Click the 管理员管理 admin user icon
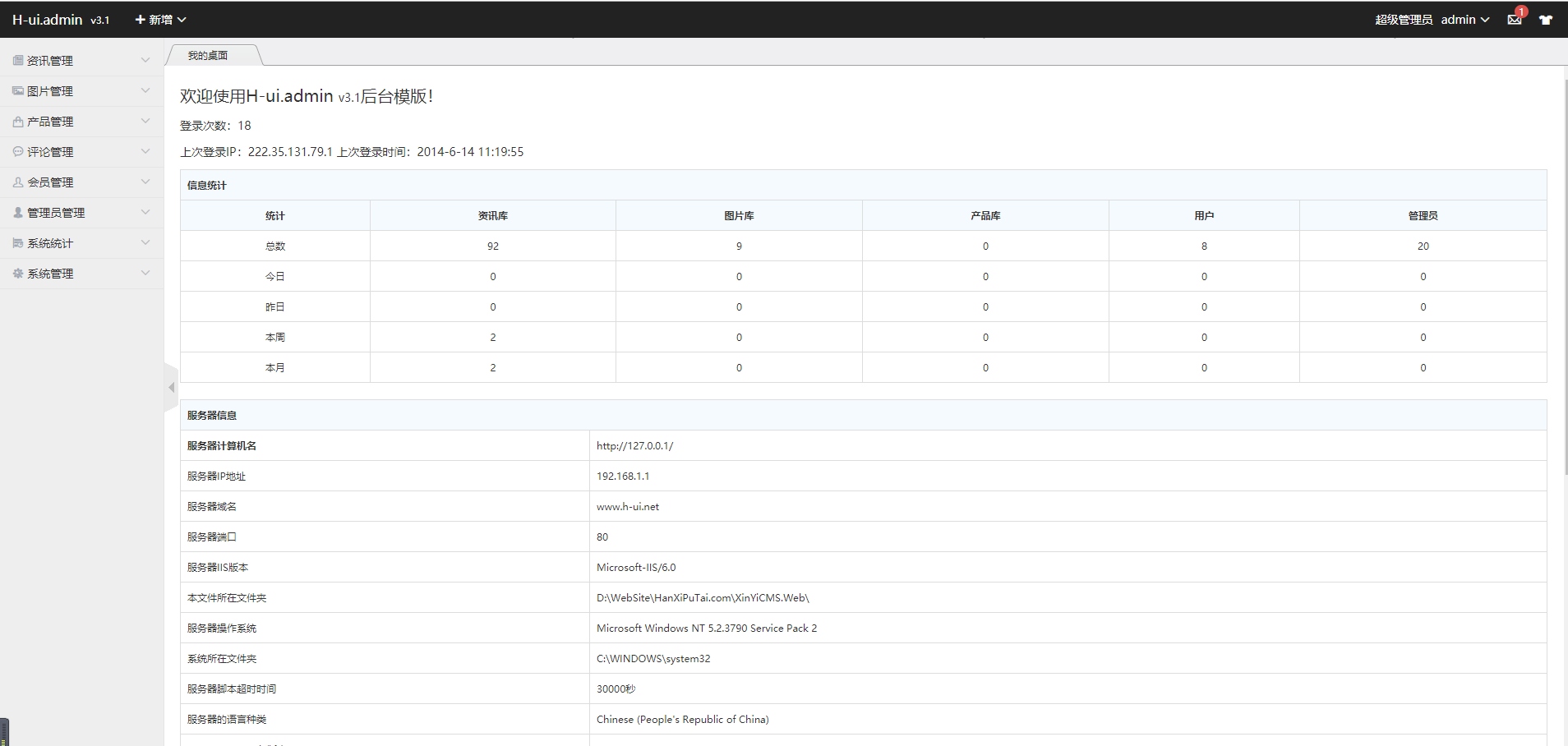This screenshot has height=746, width=1568. point(18,213)
